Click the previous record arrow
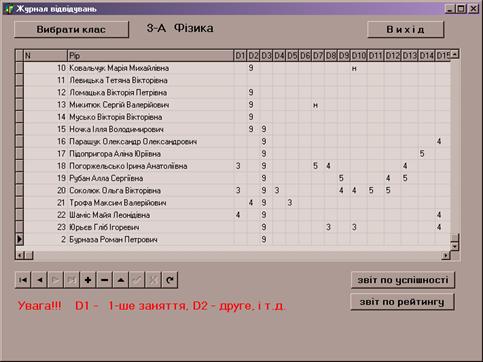The width and height of the screenshot is (483, 362). pyautogui.click(x=39, y=280)
